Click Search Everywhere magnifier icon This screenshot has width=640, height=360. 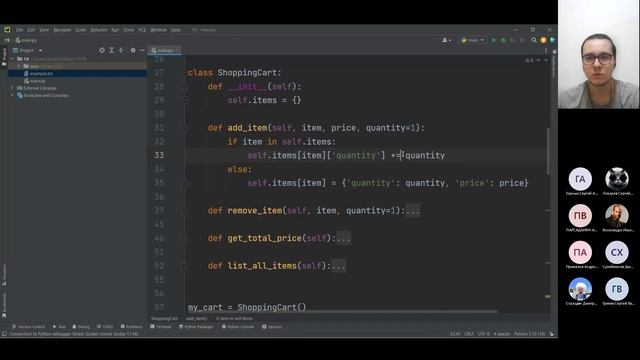534,40
